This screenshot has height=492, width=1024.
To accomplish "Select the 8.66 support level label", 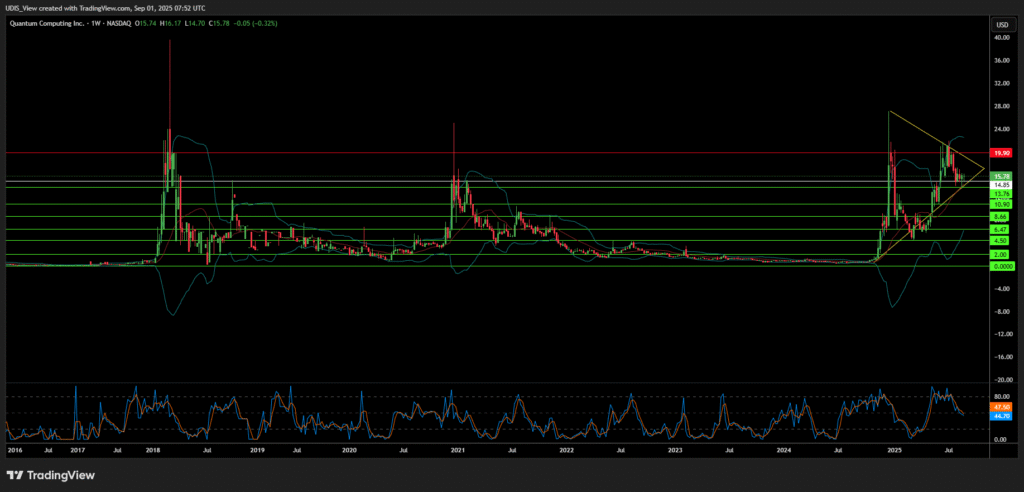I will (x=999, y=217).
